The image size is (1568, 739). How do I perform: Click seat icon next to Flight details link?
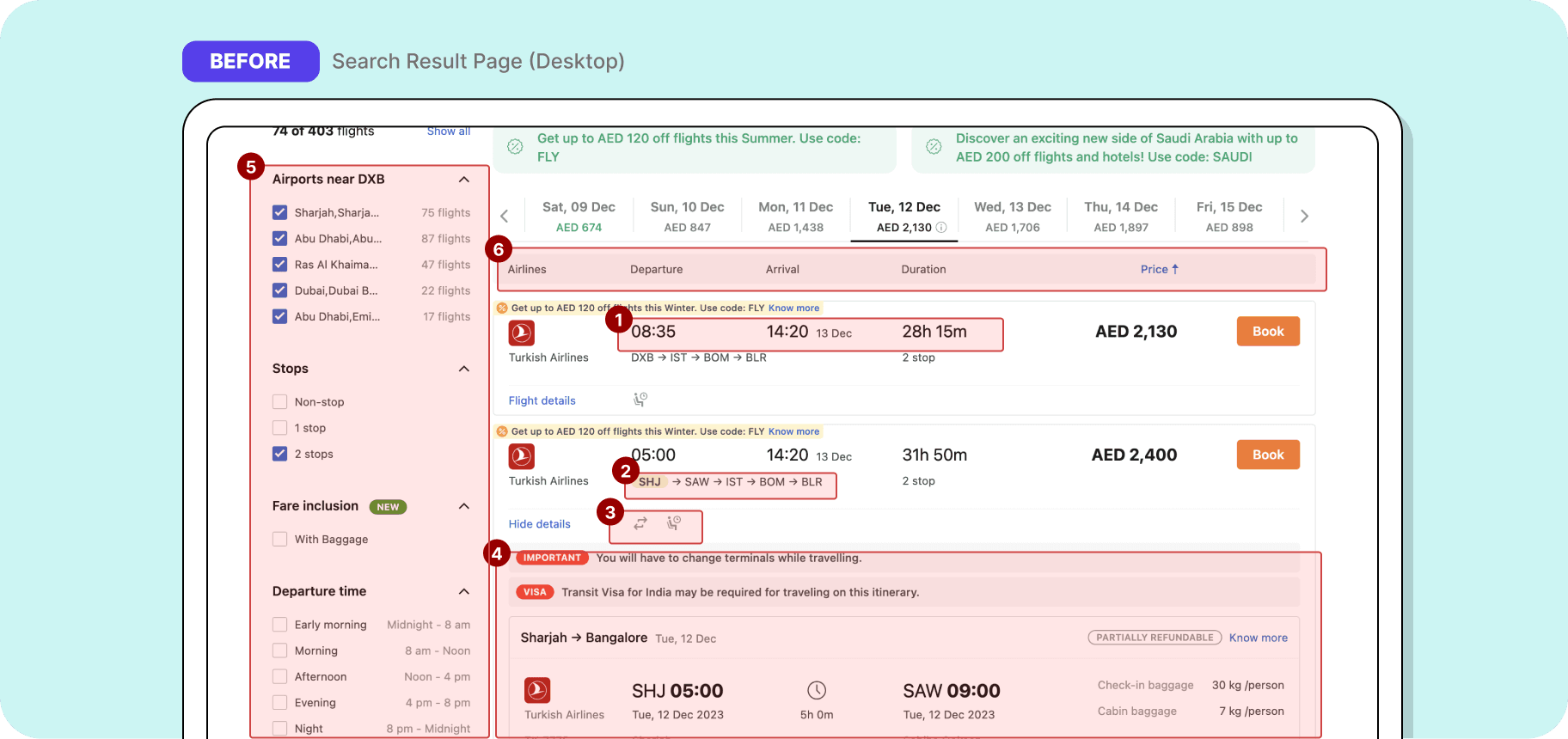click(x=640, y=400)
